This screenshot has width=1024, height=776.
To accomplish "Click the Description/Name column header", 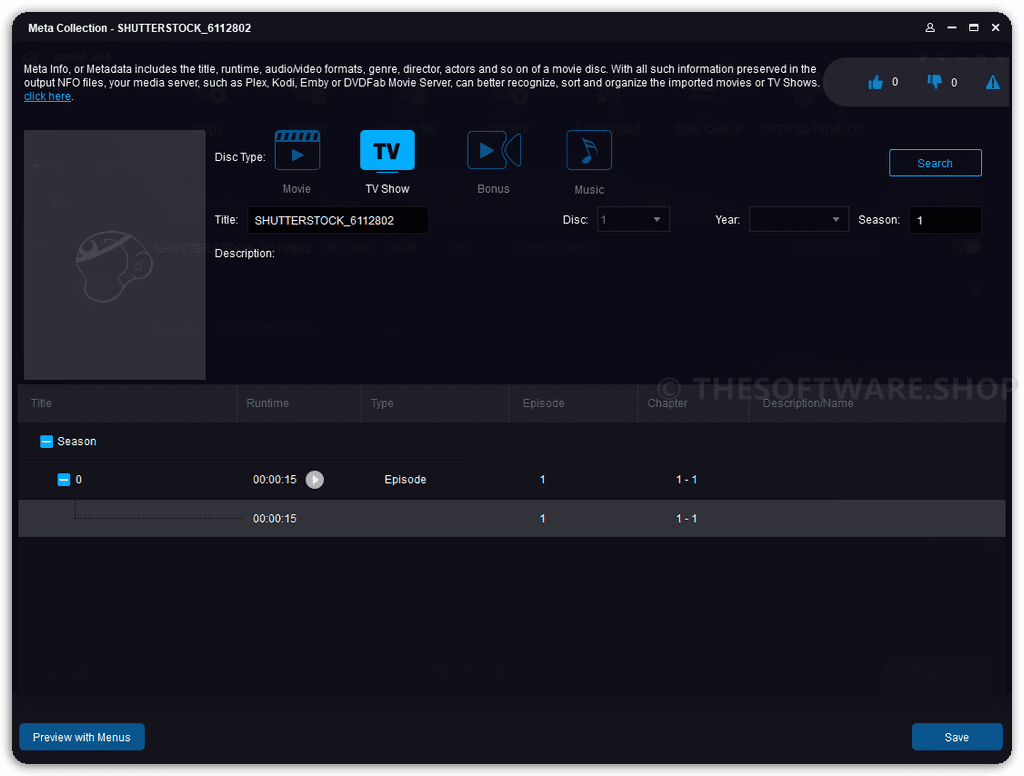I will click(x=877, y=403).
